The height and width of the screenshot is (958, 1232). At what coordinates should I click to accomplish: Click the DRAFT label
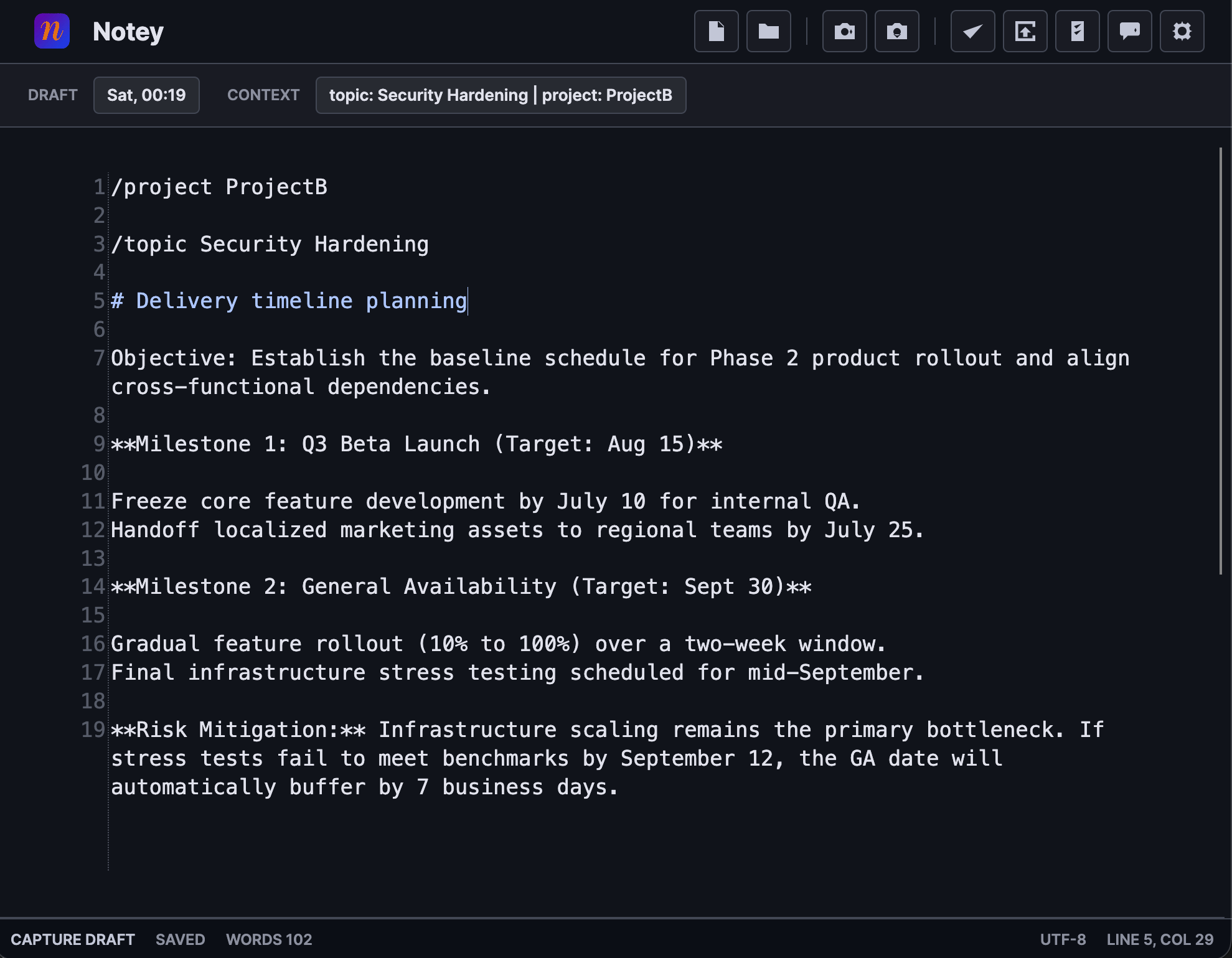pos(53,95)
